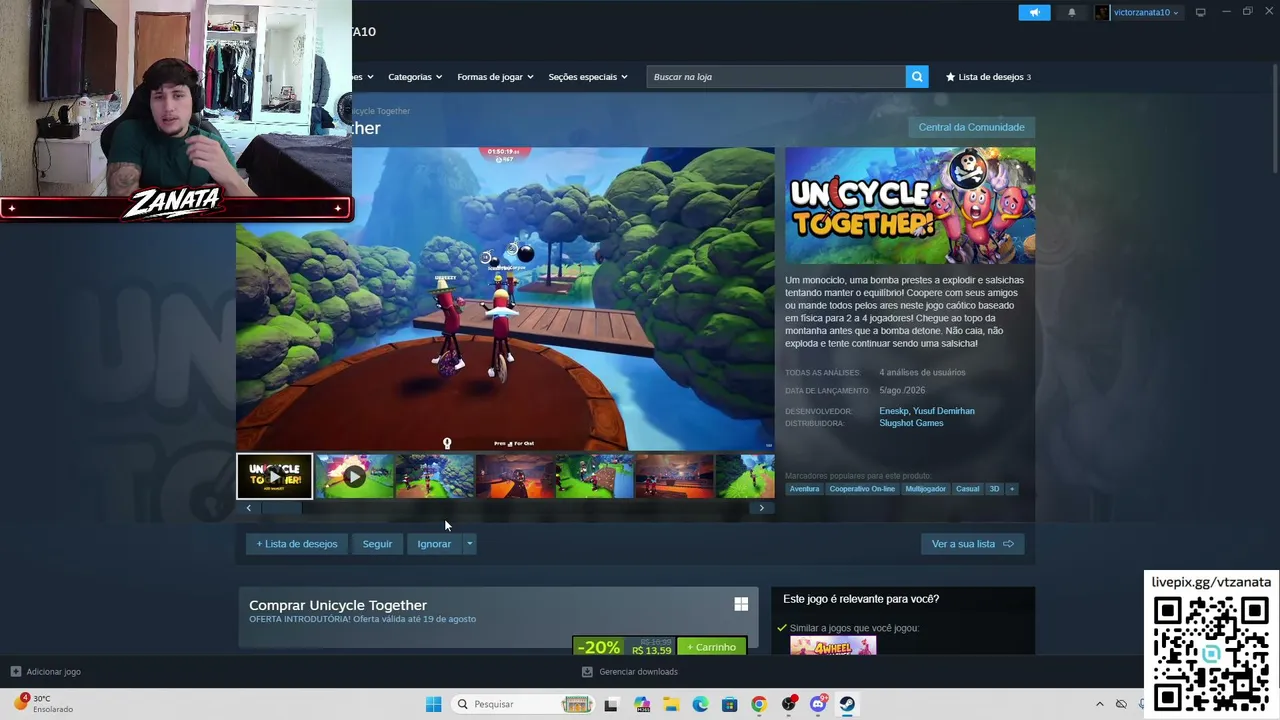Open Microsoft 365 from the taskbar
The image size is (1280, 720).
point(641,704)
